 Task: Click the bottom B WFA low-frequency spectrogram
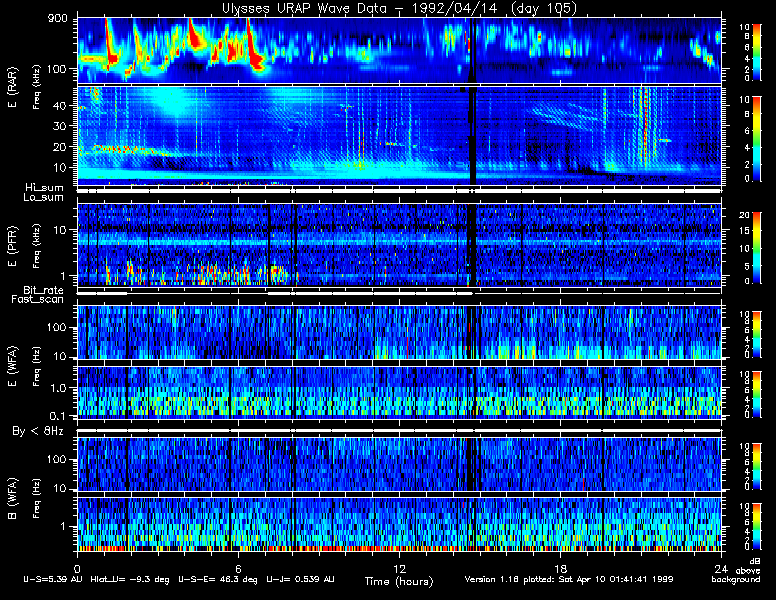point(399,524)
